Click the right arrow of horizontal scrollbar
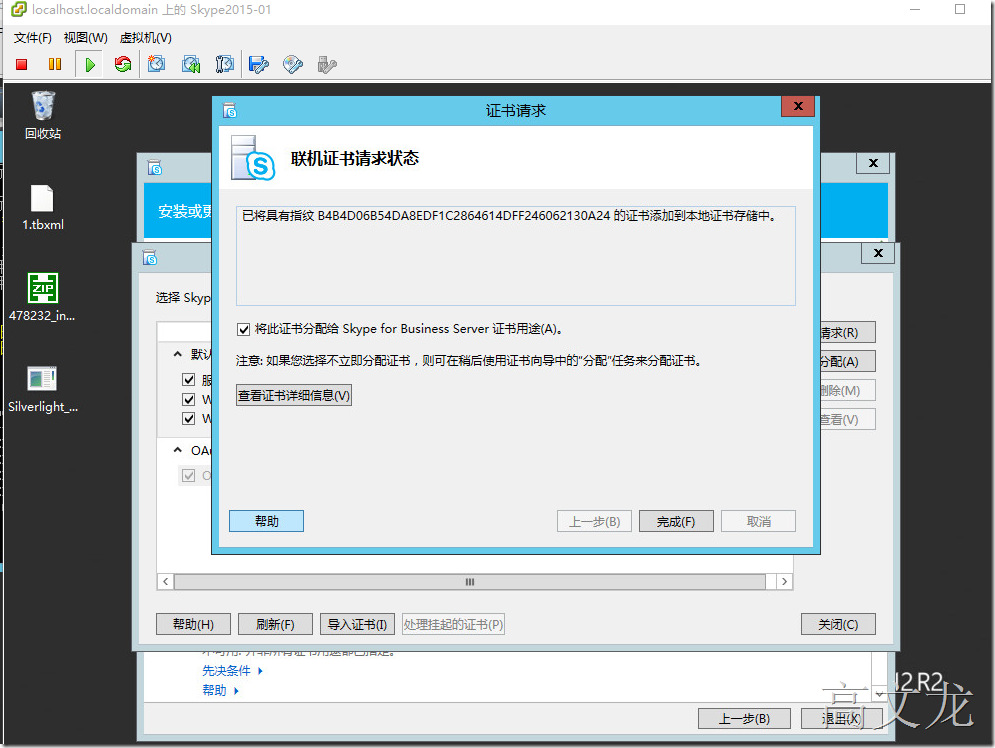Screen dimensions: 995x748 [784, 582]
